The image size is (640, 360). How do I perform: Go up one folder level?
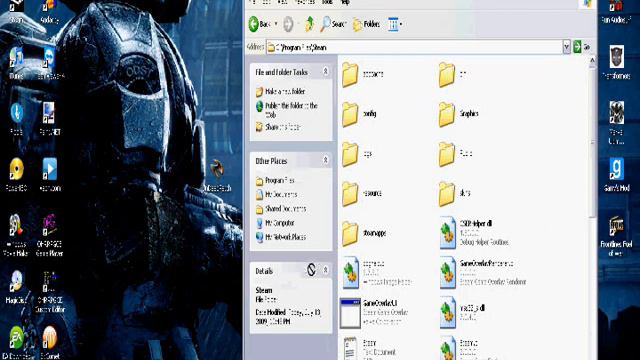[309, 24]
